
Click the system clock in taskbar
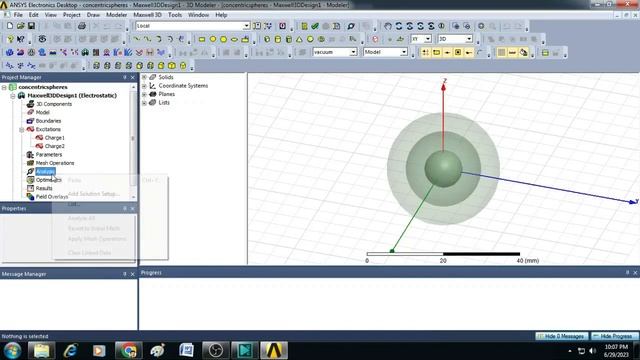click(x=616, y=351)
